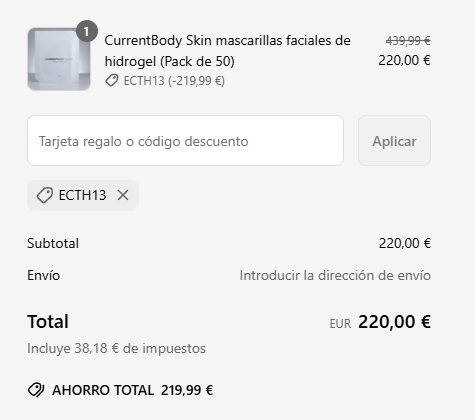
Task: Click the Introducir la dirección de envío text
Action: [335, 275]
